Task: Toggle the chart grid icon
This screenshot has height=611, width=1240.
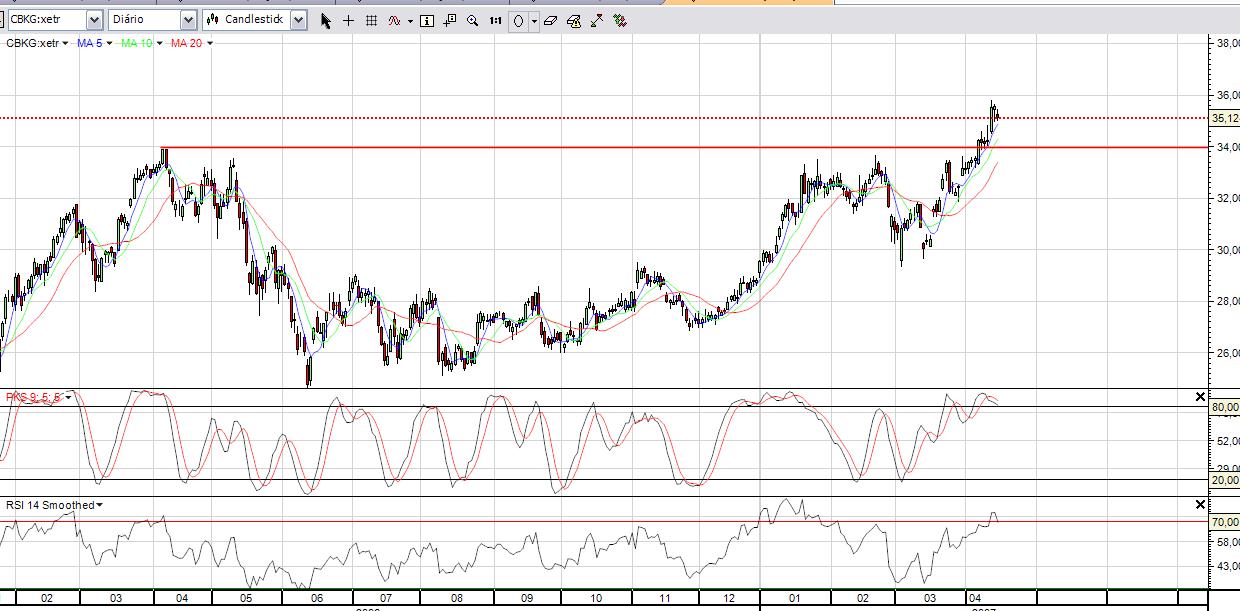Action: pos(371,20)
